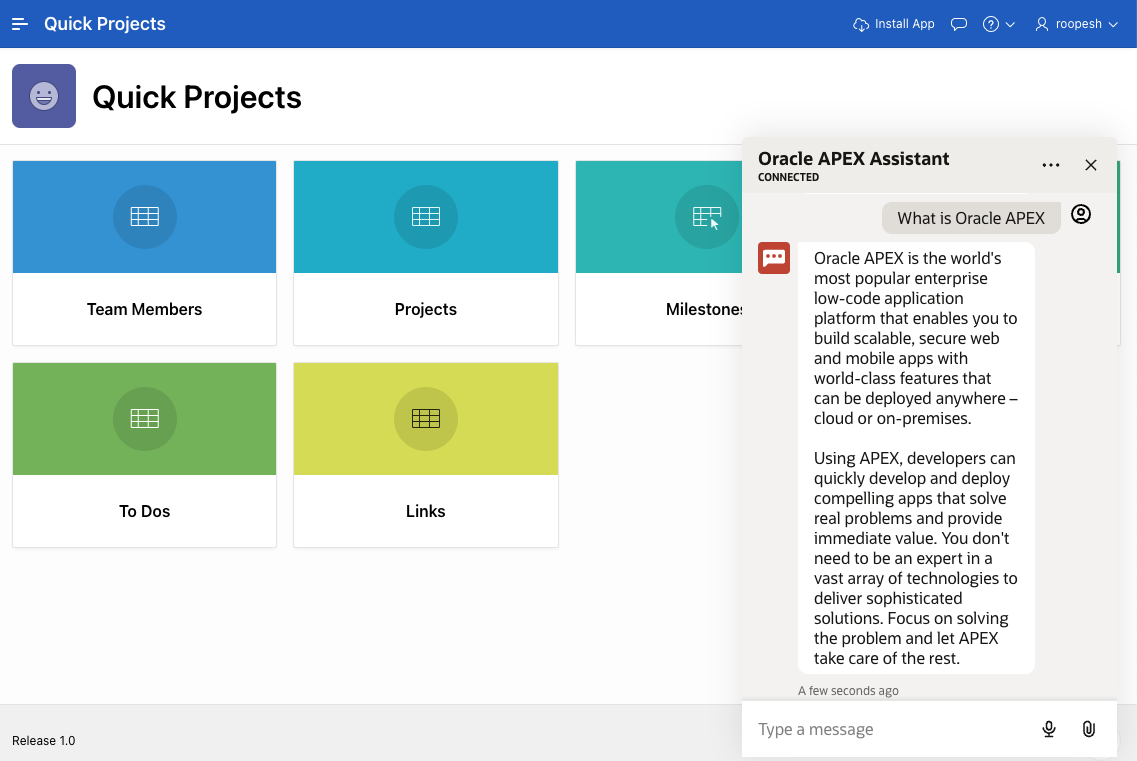Go to the Links card

426,455
